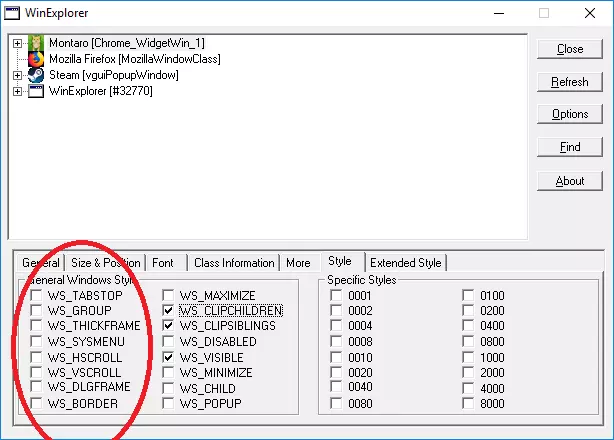This screenshot has height=440, width=614.
Task: Check specific style 0002
Action: pyautogui.click(x=336, y=310)
